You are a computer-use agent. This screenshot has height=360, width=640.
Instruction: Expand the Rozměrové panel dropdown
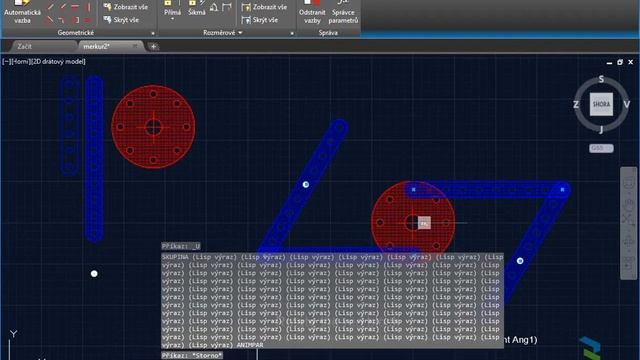coord(240,33)
